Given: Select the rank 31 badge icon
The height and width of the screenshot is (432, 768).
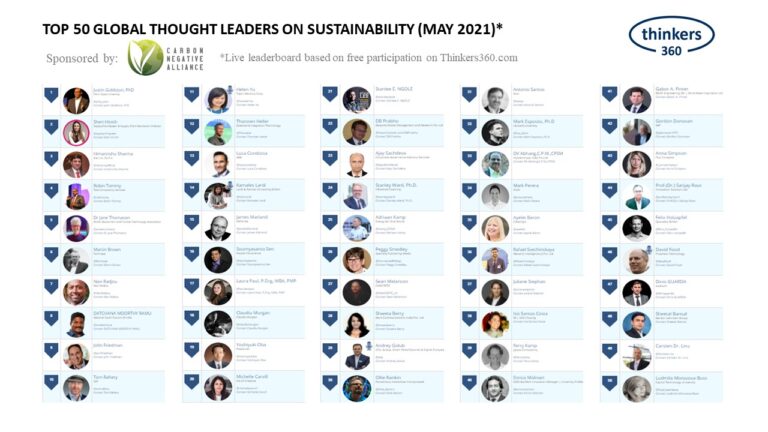Looking at the screenshot, I should point(468,95).
